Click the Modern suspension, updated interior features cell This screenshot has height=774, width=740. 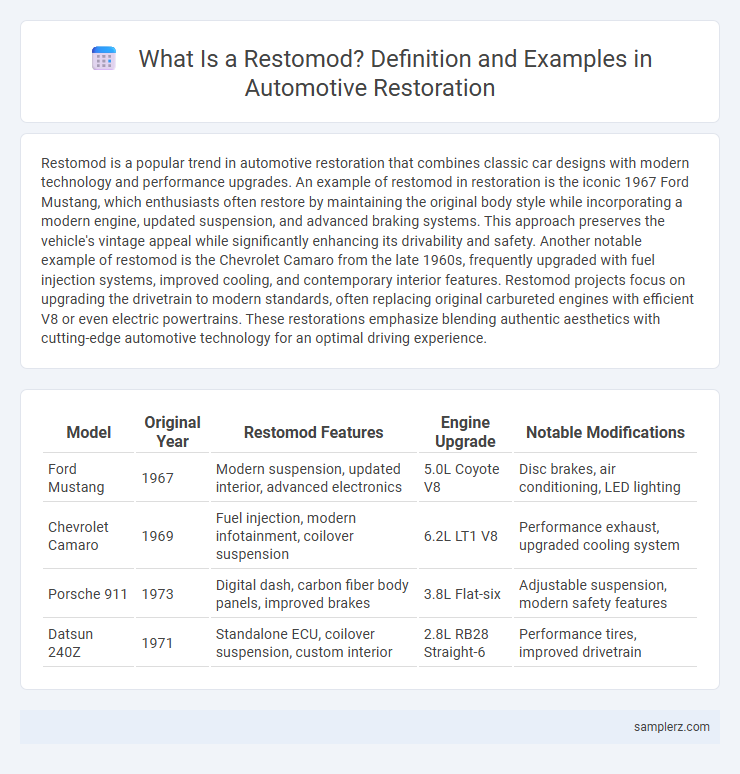pos(313,478)
